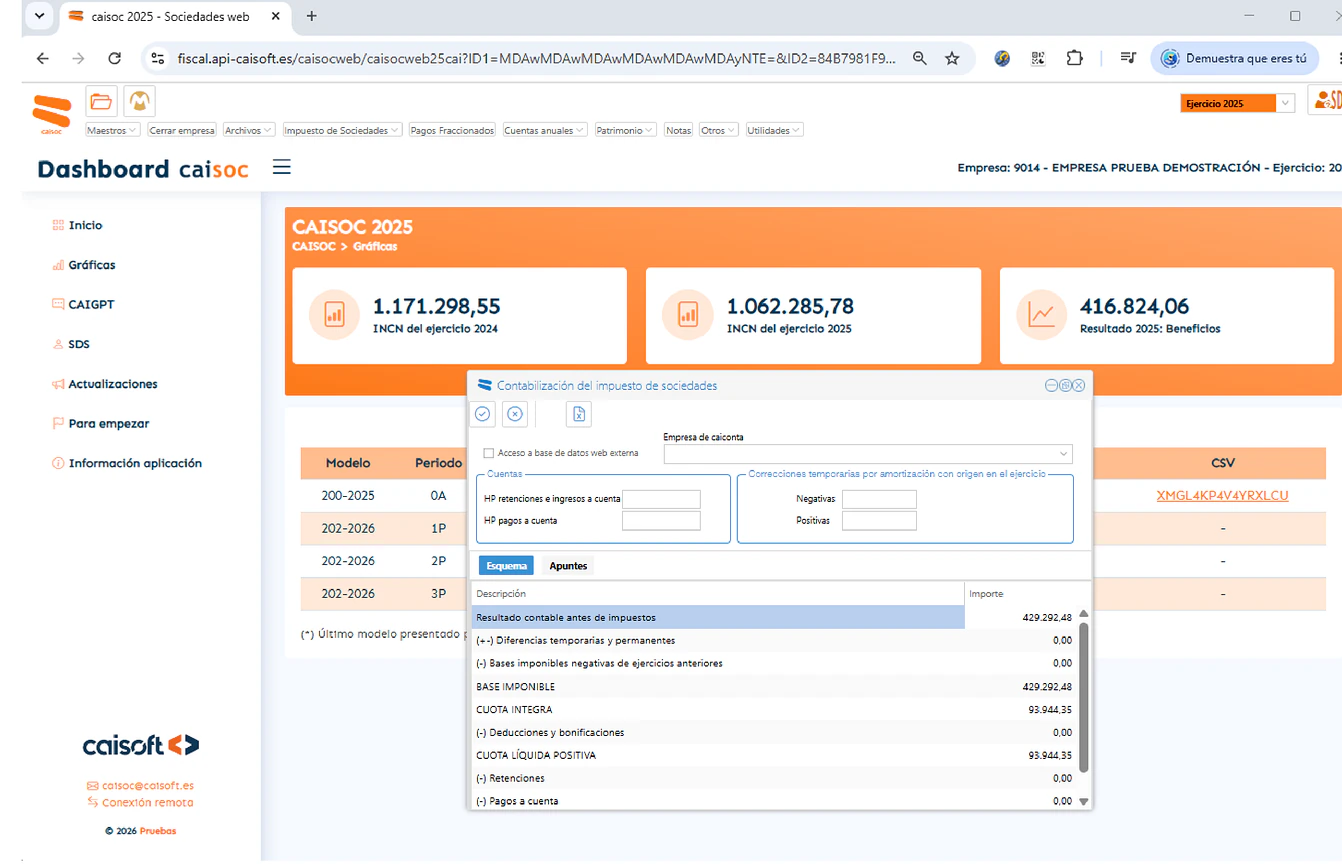Open the Maestros menu
1342x864 pixels.
(112, 130)
